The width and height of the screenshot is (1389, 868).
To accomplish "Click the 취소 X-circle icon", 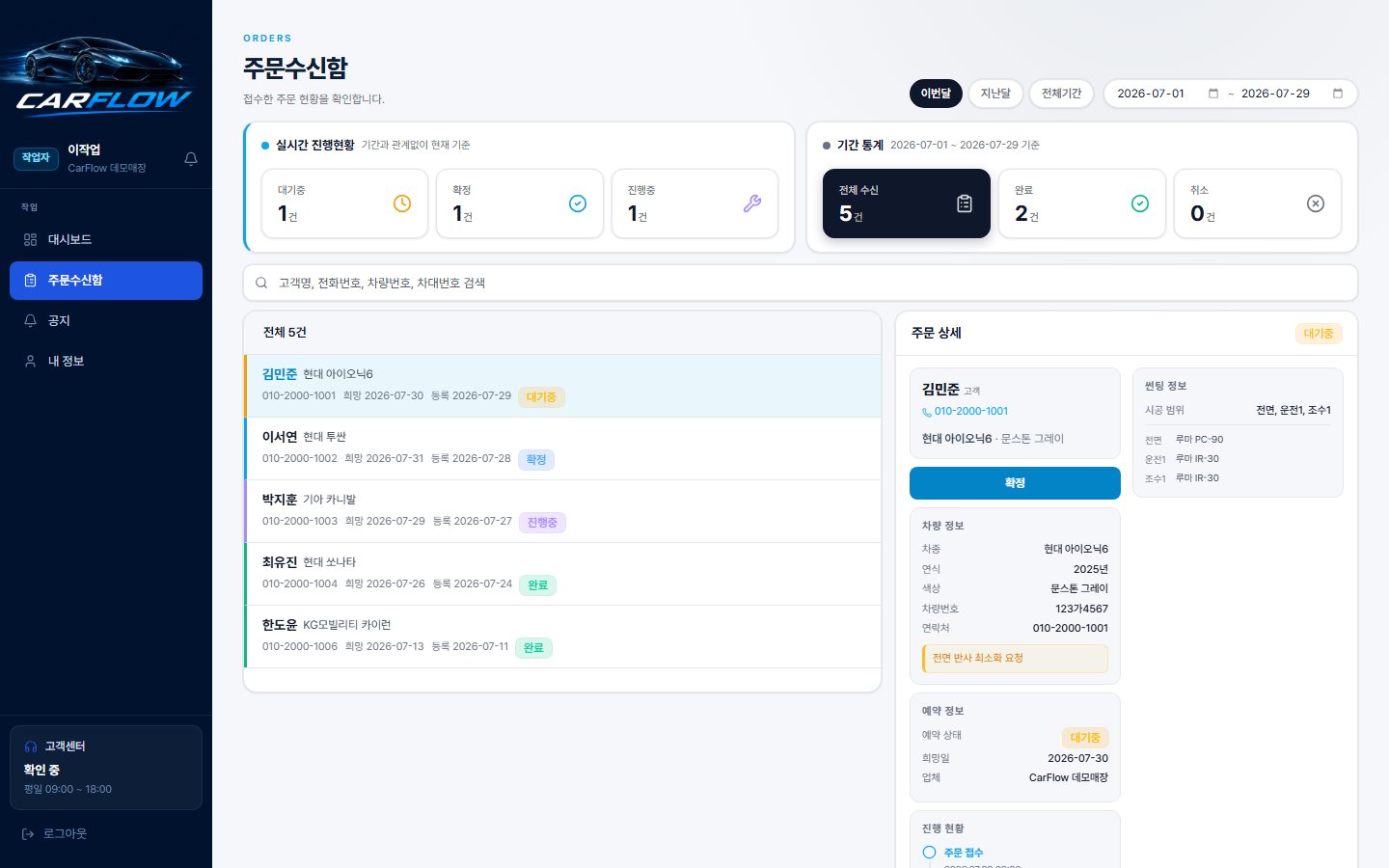I will 1316,203.
